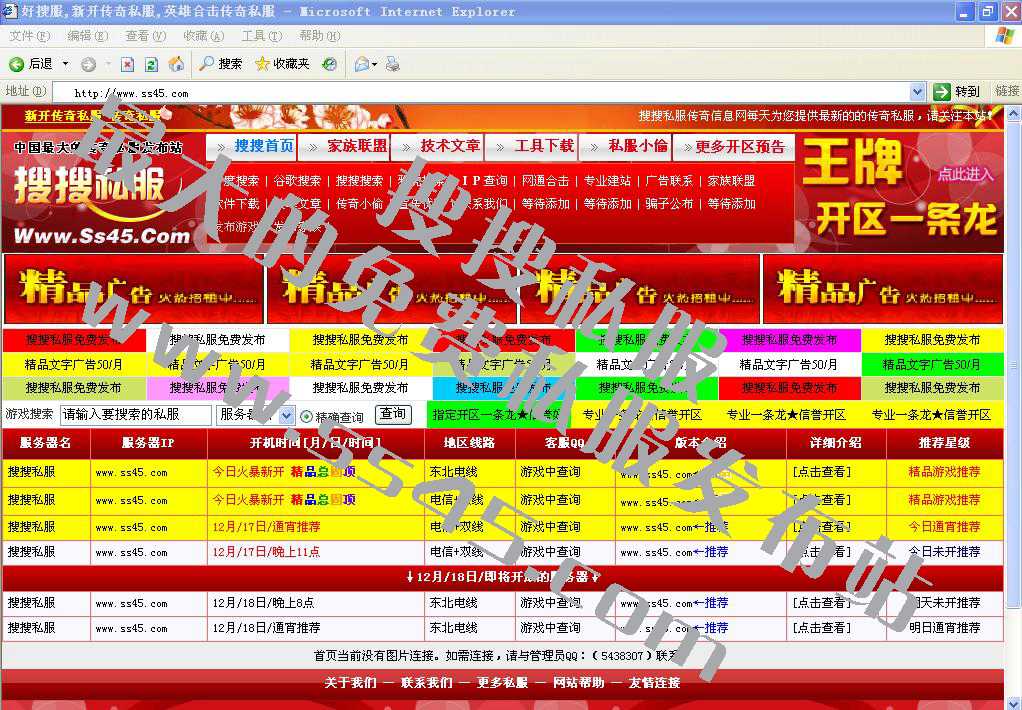1022x710 pixels.
Task: Select the 精确查询 radio button
Action: coord(308,414)
